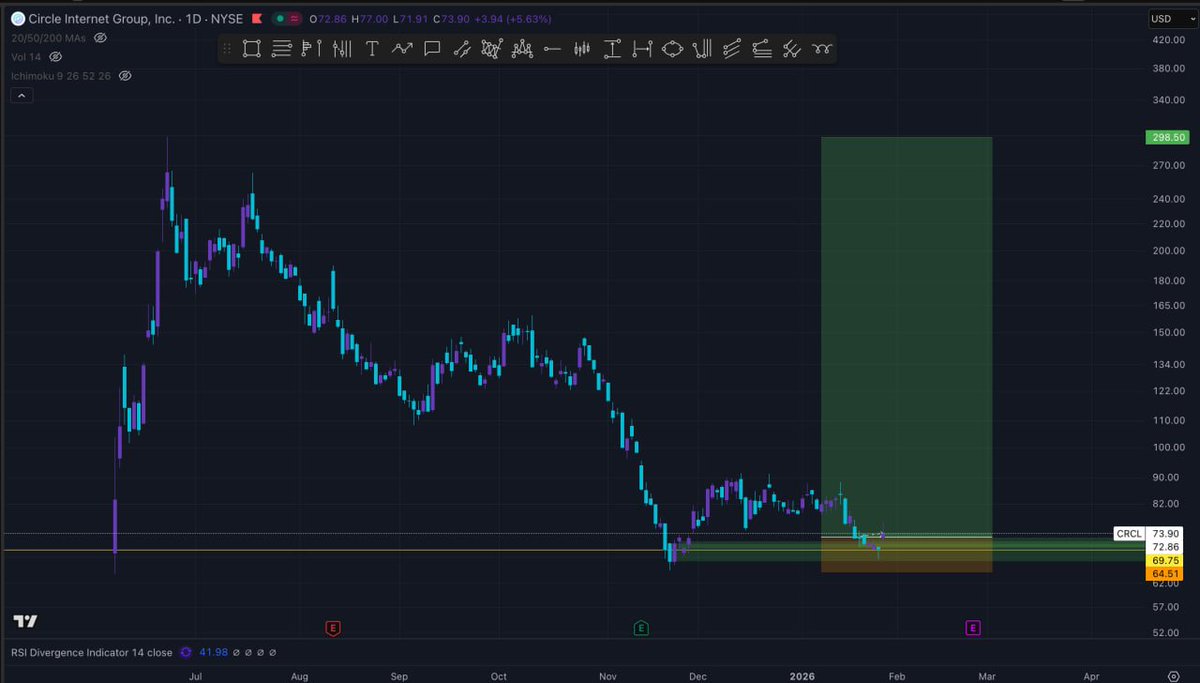Open chart settings gear at bottom right

pyautogui.click(x=1174, y=676)
